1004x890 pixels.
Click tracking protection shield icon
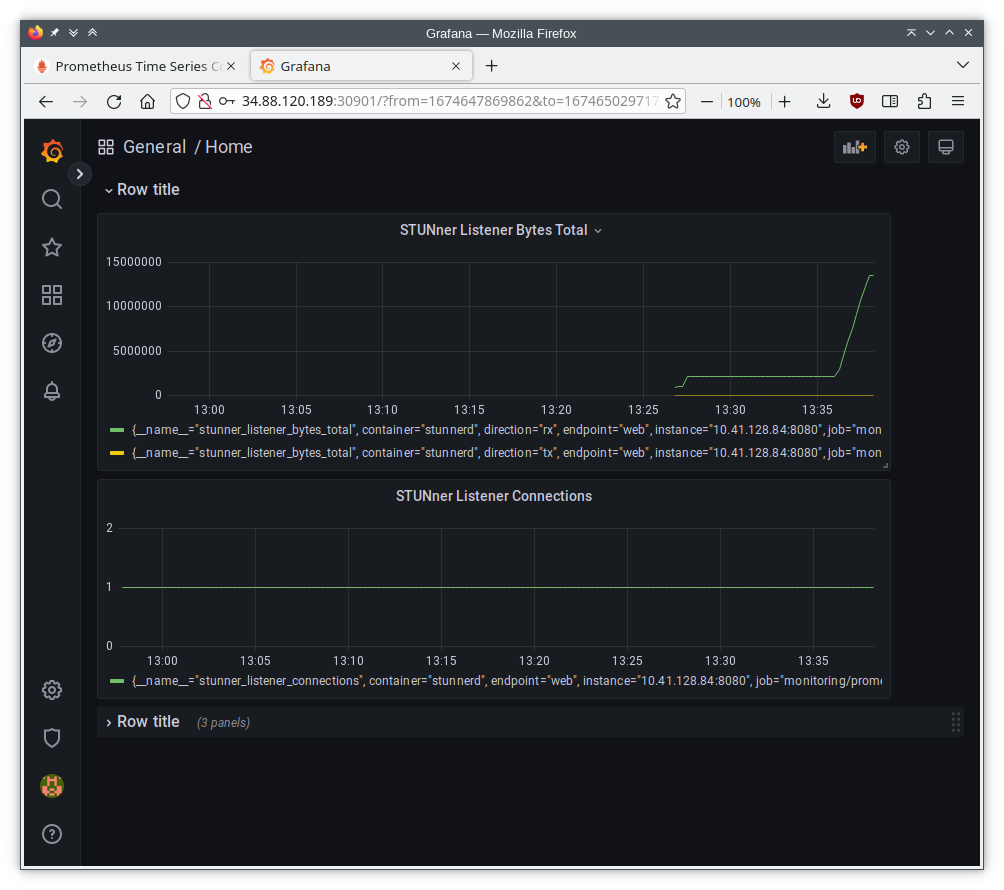click(x=183, y=101)
